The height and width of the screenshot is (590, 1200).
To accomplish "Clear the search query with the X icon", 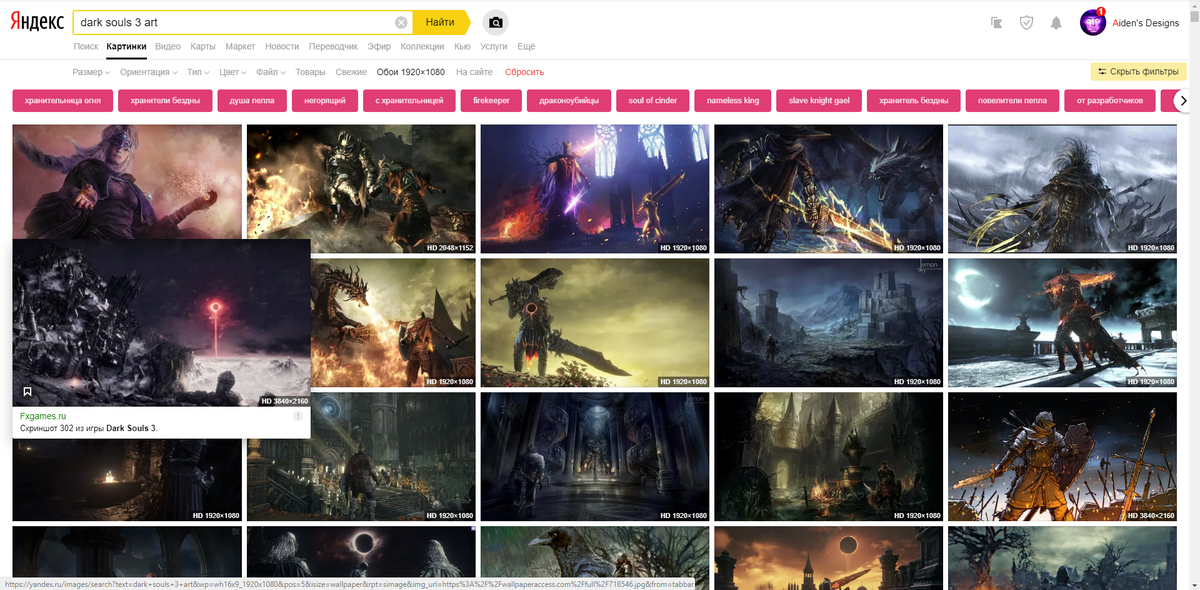I will point(401,22).
